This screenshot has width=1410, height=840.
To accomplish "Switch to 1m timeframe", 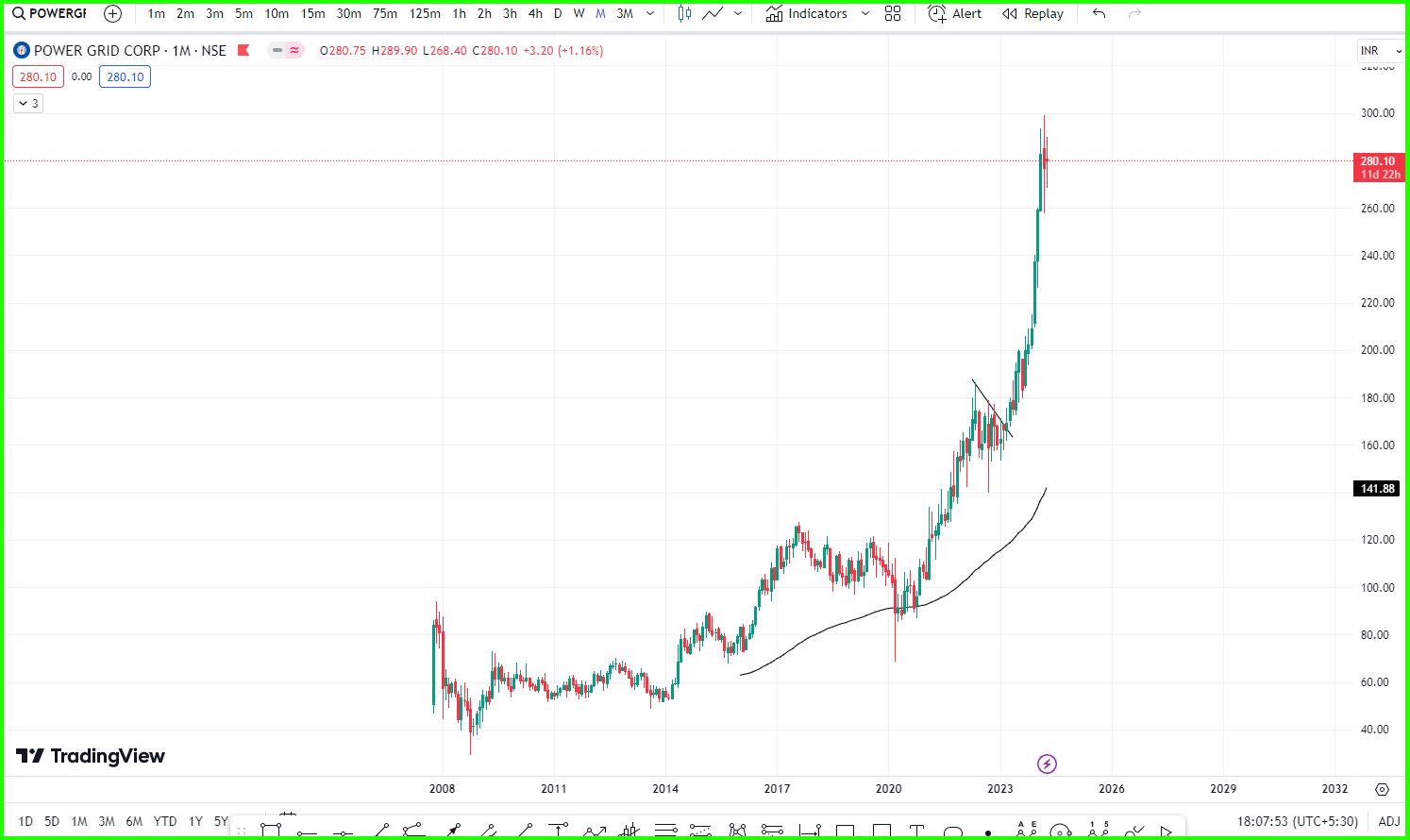I will point(157,13).
